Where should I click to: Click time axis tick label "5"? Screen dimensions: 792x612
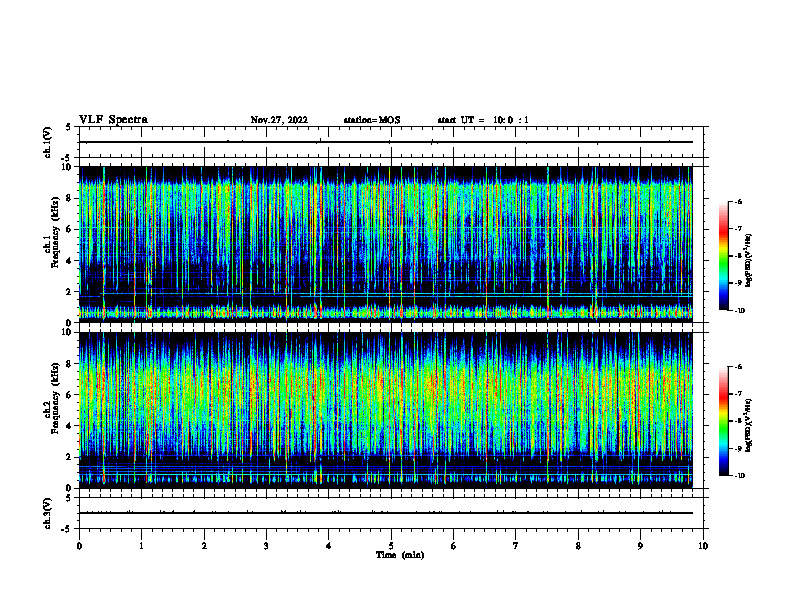[x=391, y=546]
